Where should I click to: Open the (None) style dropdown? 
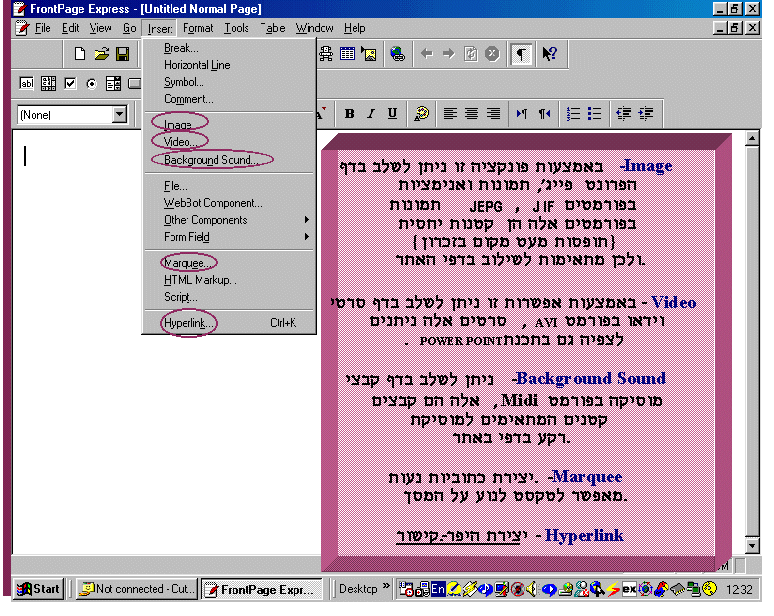(119, 115)
